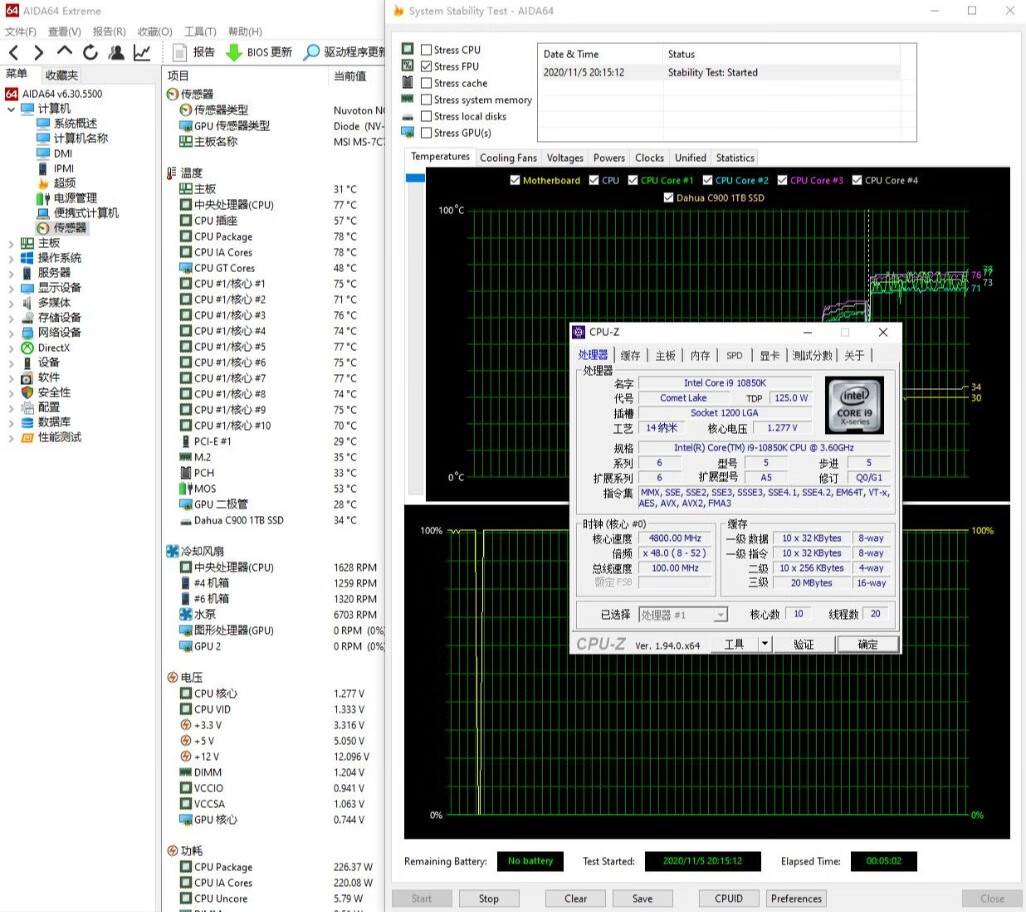
Task: Click the refresh toolbar icon
Action: (x=90, y=52)
